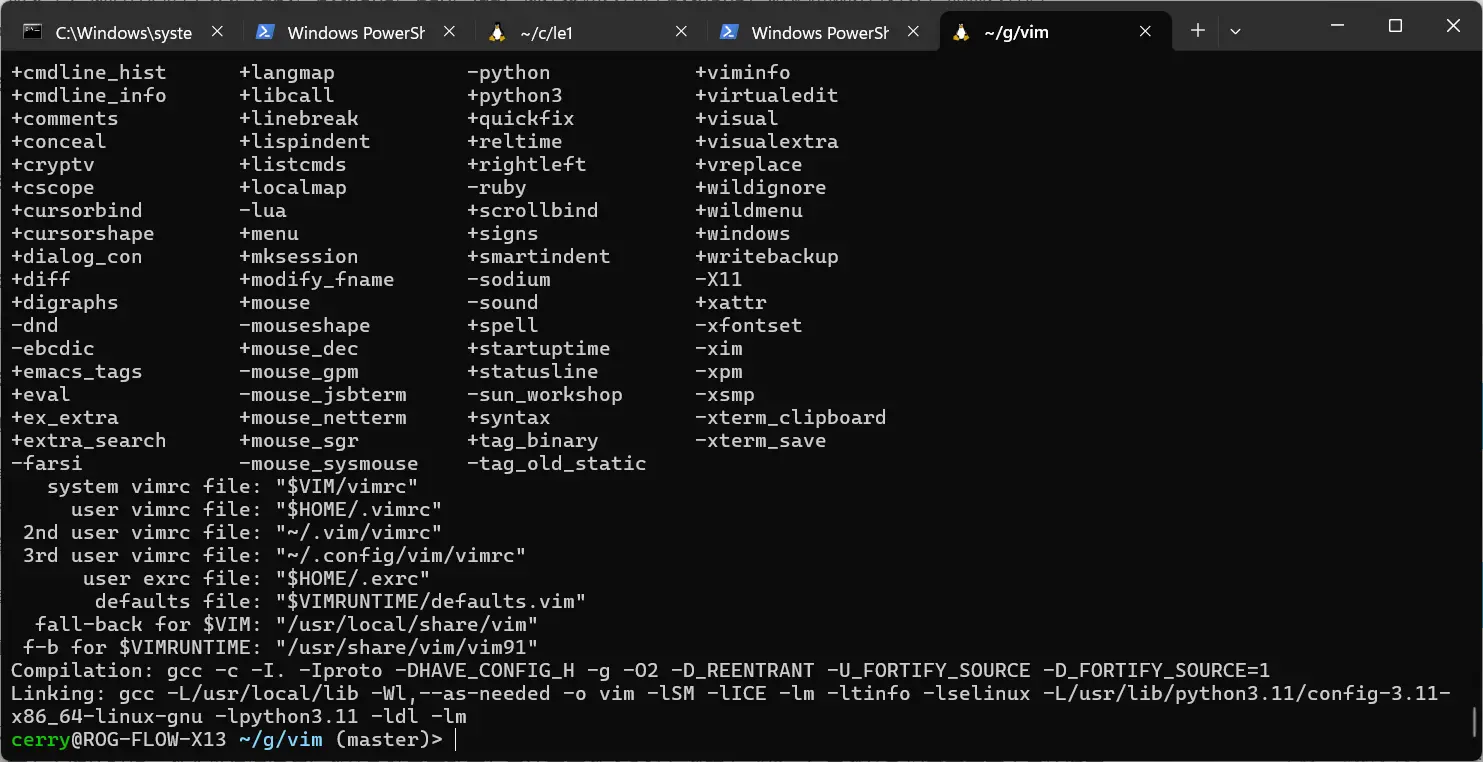This screenshot has height=762, width=1483.
Task: Close the ~/c/le1 tab
Action: (681, 32)
